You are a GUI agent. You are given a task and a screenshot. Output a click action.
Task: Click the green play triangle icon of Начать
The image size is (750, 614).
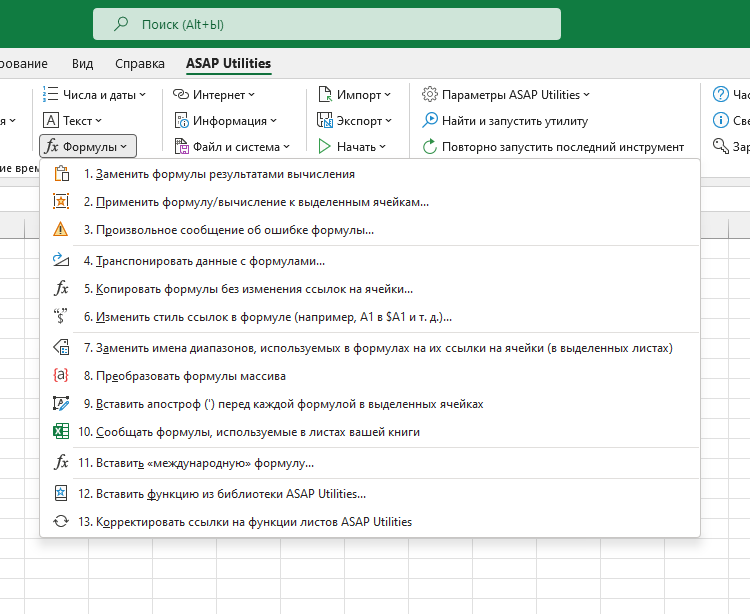tap(324, 146)
